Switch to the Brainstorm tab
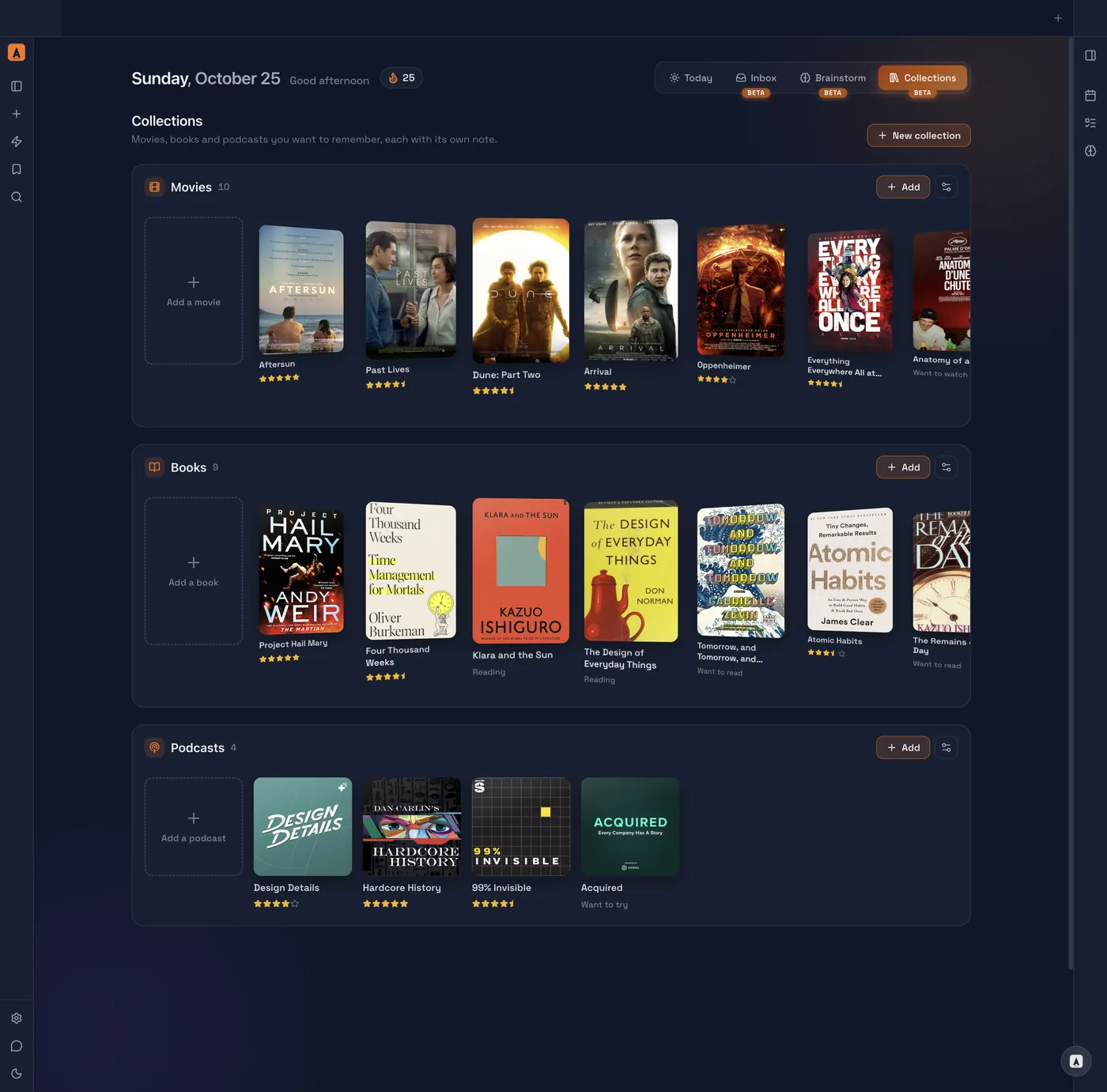Viewport: 1107px width, 1092px height. pyautogui.click(x=833, y=78)
